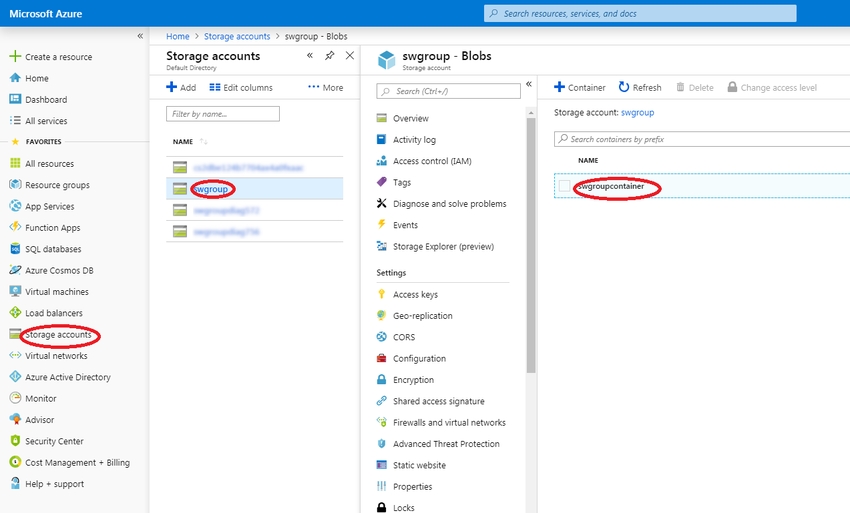
Task: Open Access keys key icon
Action: pyautogui.click(x=382, y=295)
